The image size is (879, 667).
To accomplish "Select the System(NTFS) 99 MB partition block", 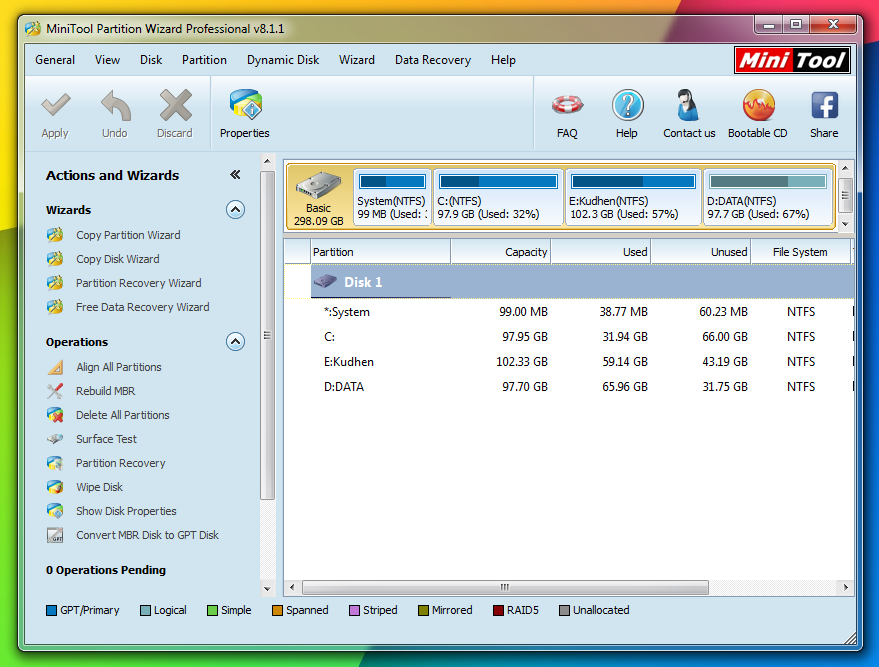I will (x=392, y=197).
